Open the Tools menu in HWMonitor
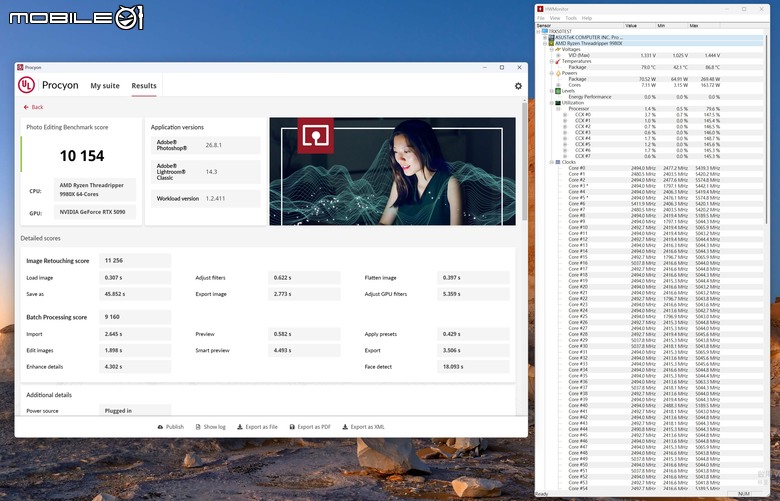 click(x=571, y=18)
